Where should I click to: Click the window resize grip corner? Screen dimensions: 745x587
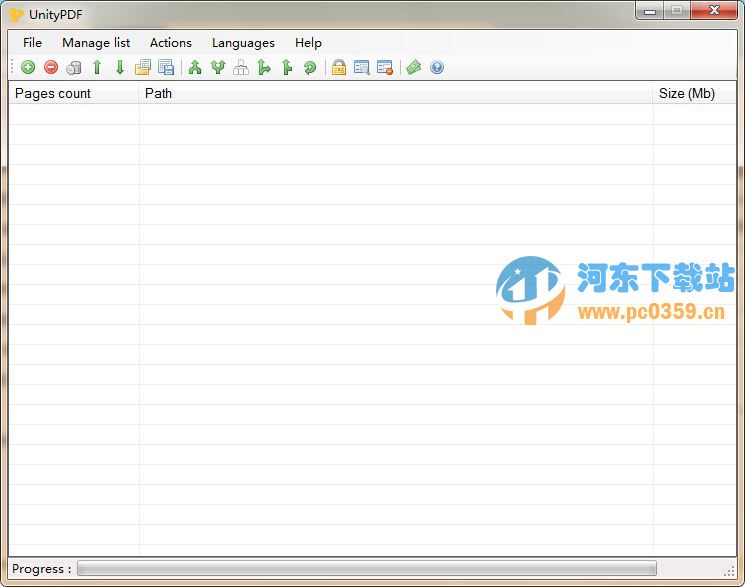pyautogui.click(x=729, y=571)
